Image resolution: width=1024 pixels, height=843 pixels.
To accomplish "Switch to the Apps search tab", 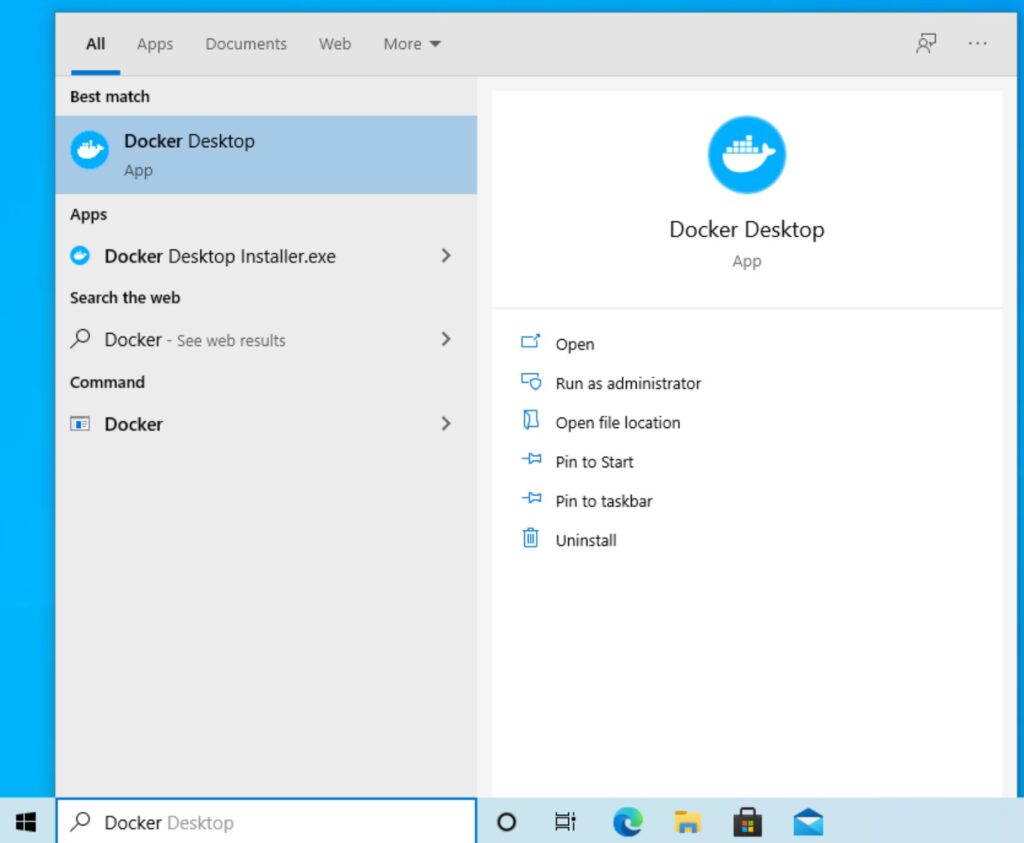I will click(x=155, y=44).
